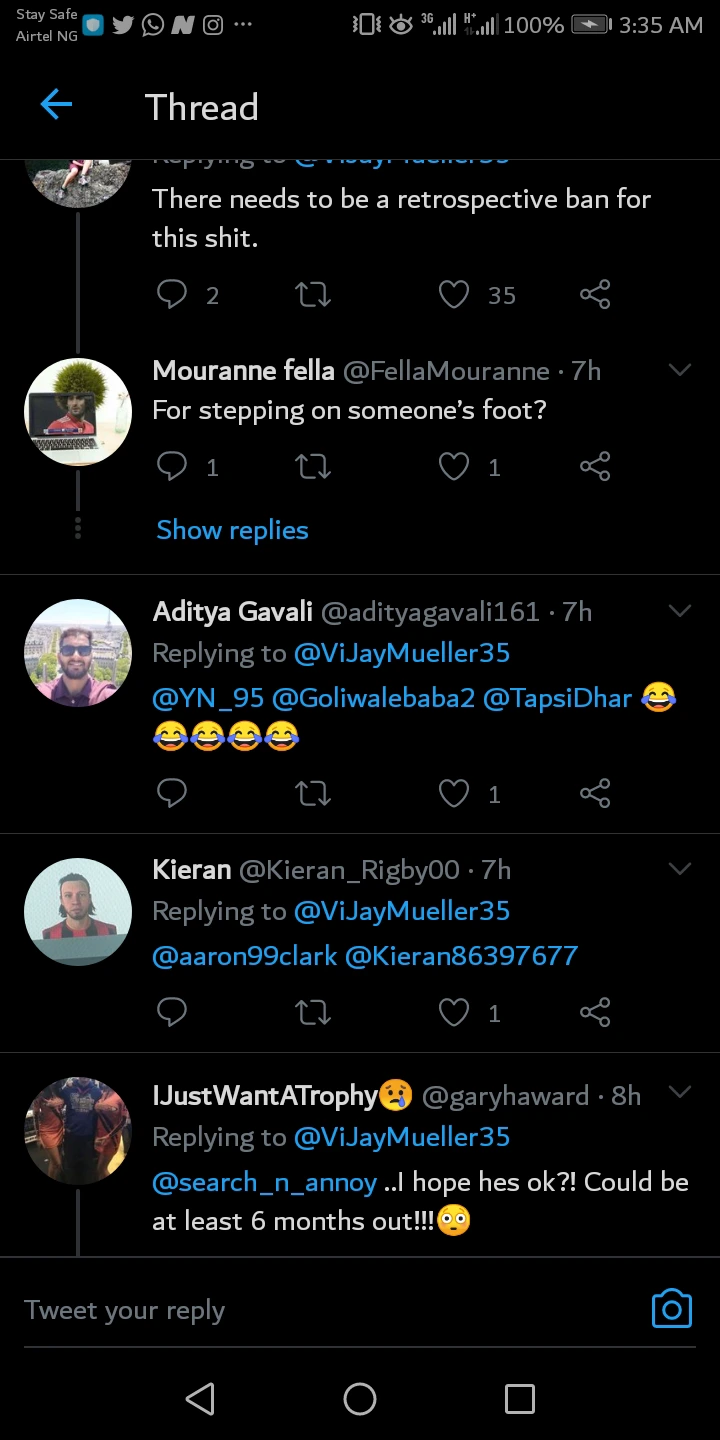The image size is (720, 1440).
Task: Reply to Mouranne fella's tweet
Action: pos(173,466)
